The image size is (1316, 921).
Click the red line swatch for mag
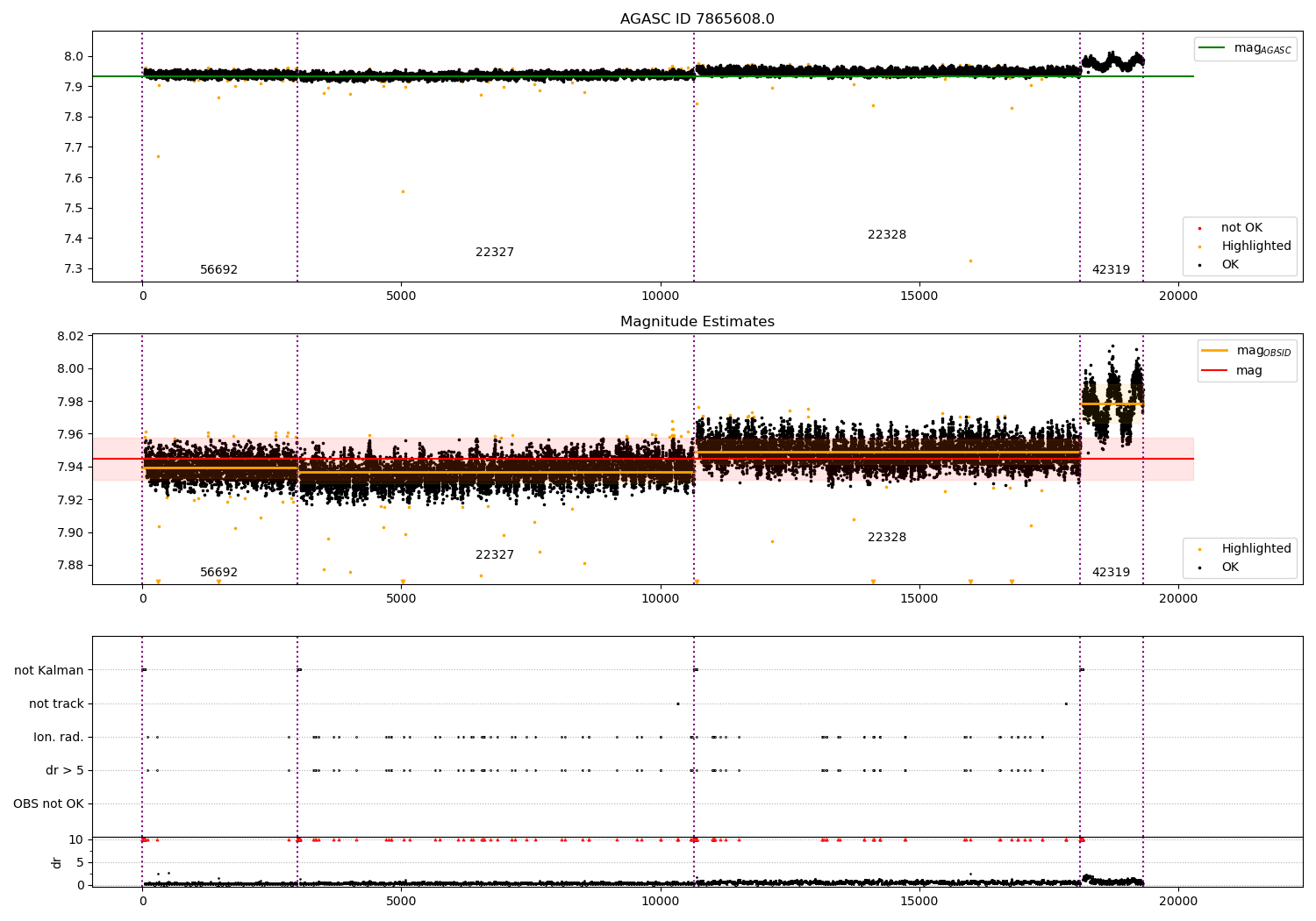pyautogui.click(x=1215, y=371)
